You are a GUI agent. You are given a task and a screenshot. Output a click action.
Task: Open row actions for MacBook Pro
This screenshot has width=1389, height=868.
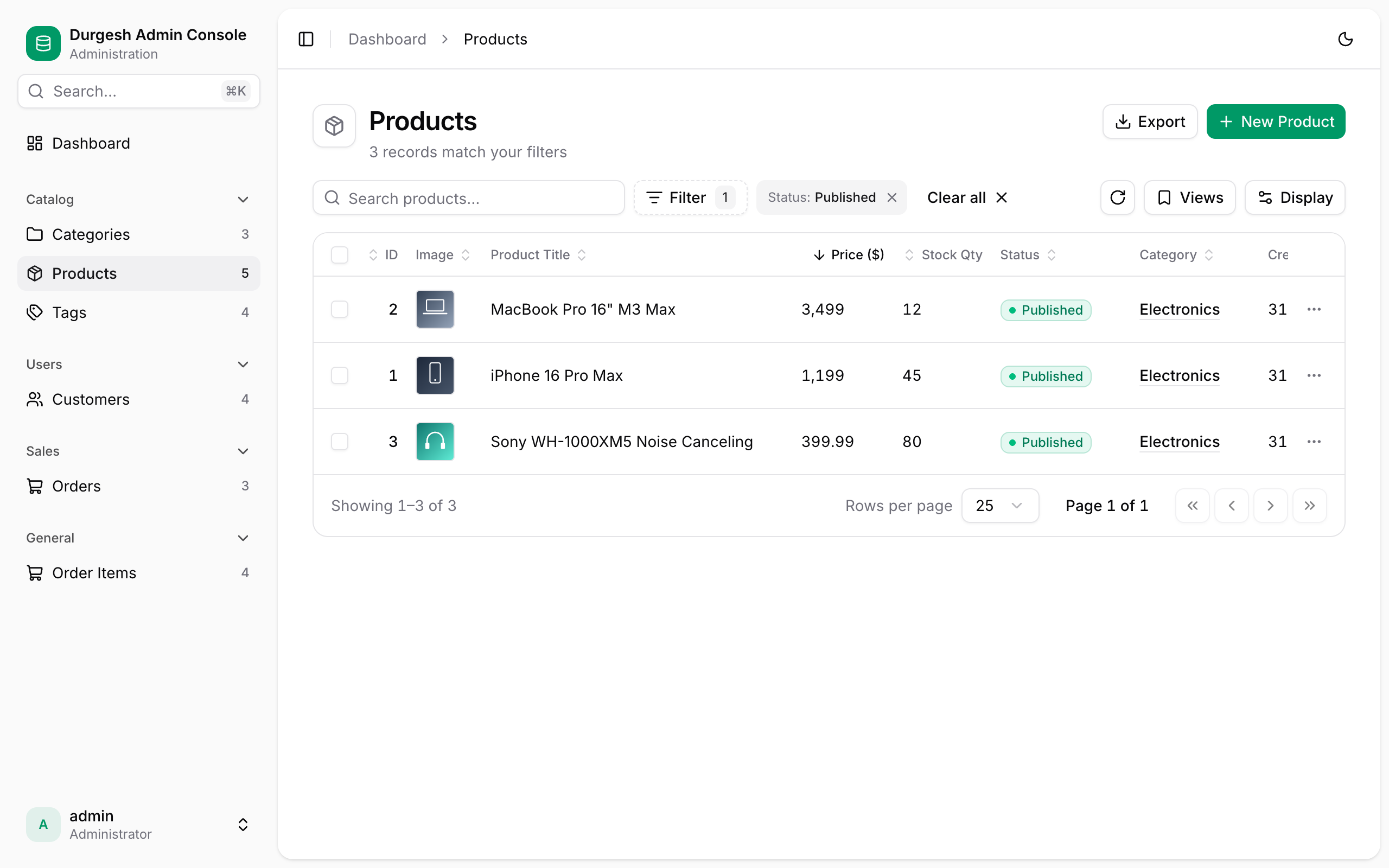[x=1314, y=309]
